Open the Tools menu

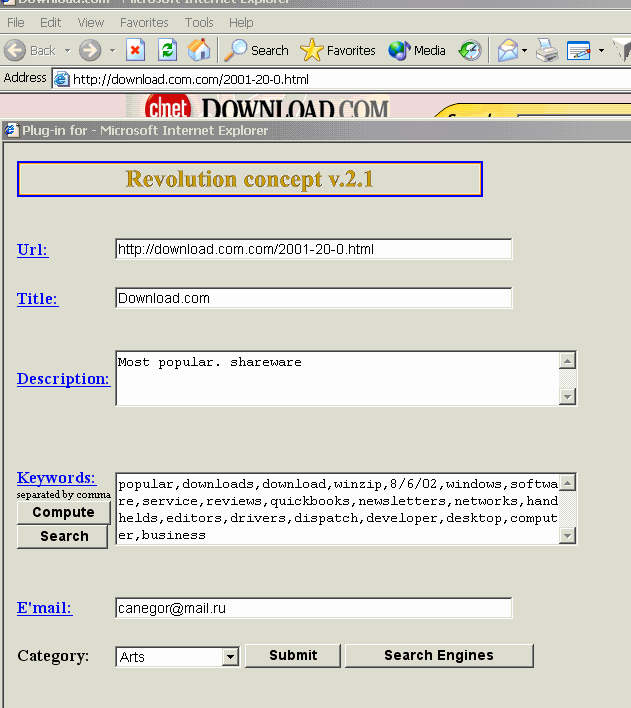pos(199,23)
